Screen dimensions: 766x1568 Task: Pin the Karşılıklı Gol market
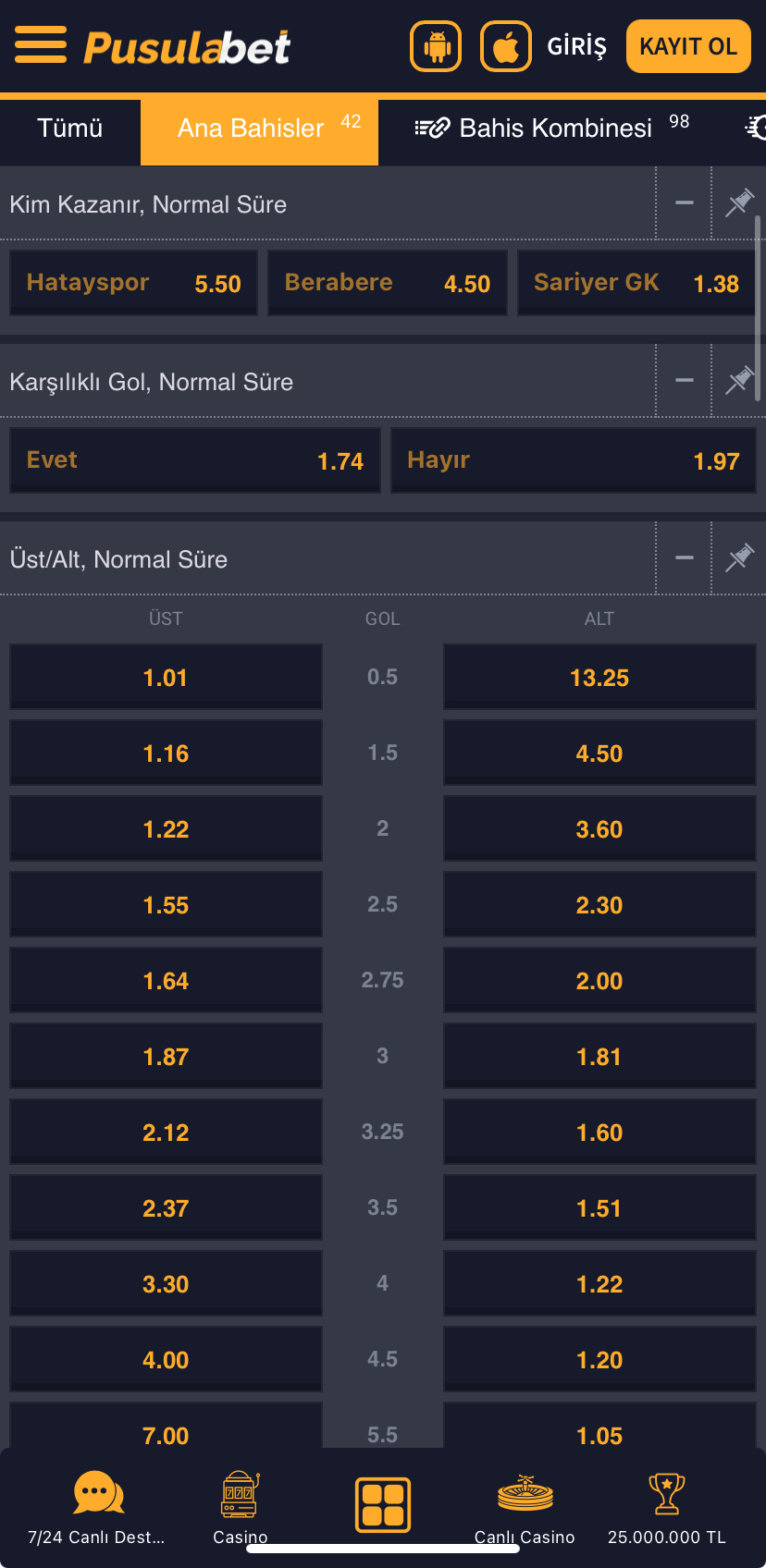[738, 379]
